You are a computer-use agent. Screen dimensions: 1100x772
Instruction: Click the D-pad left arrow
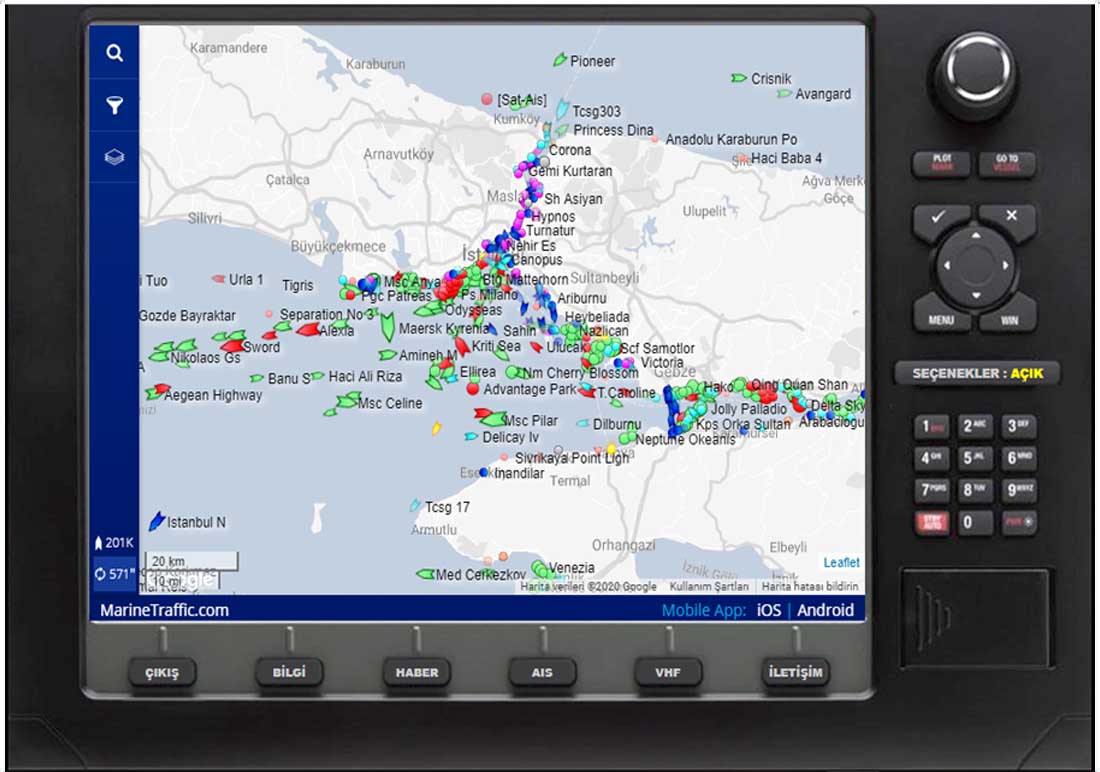[x=947, y=265]
